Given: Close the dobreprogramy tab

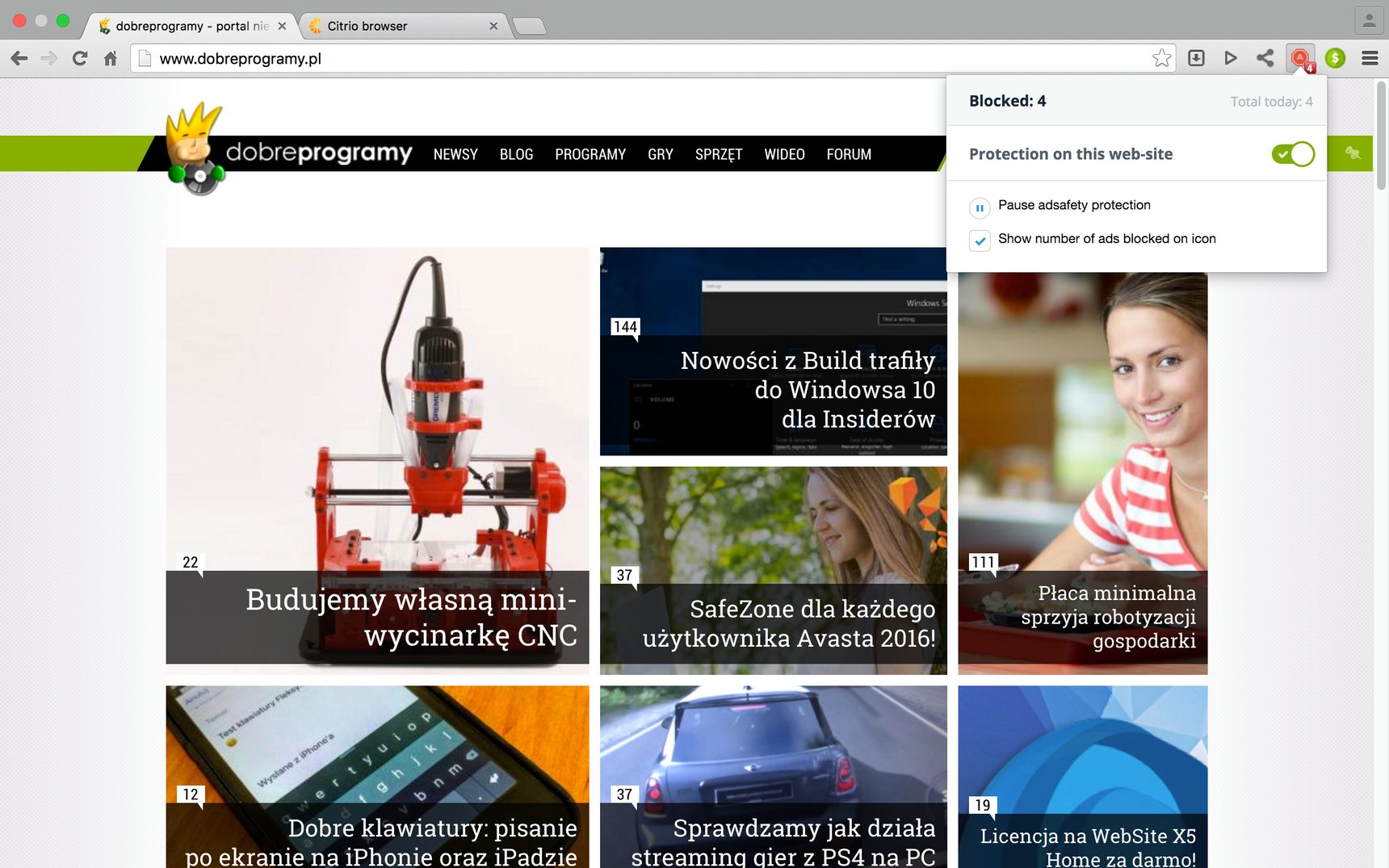Looking at the screenshot, I should (x=282, y=26).
